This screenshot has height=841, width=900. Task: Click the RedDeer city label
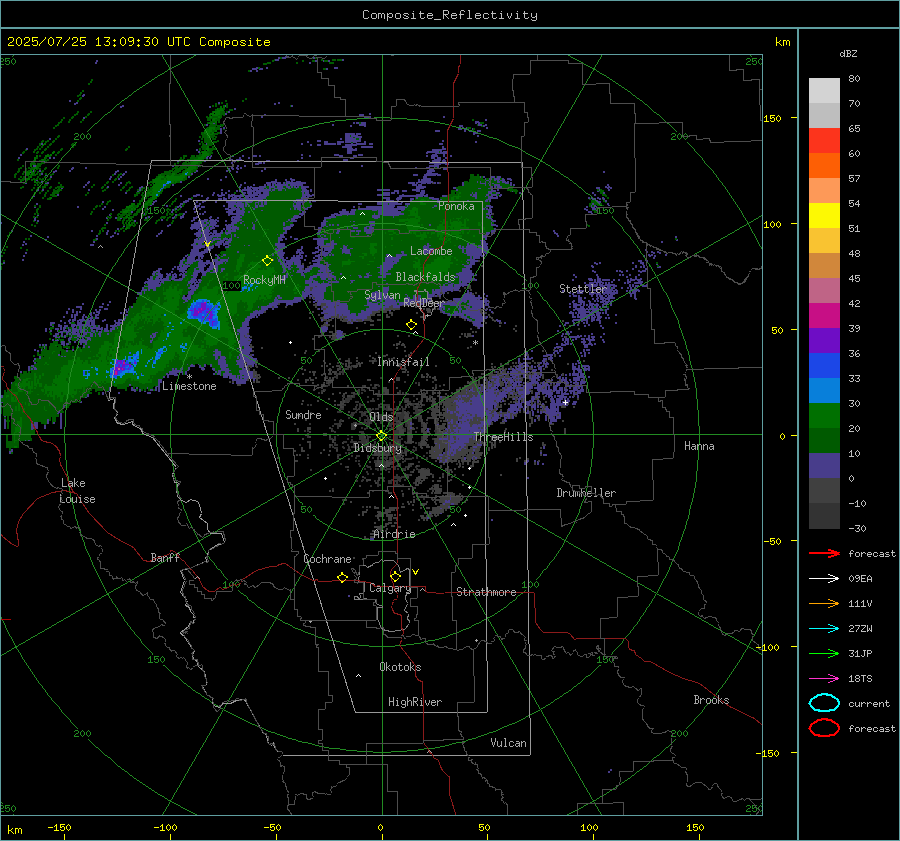pos(424,303)
